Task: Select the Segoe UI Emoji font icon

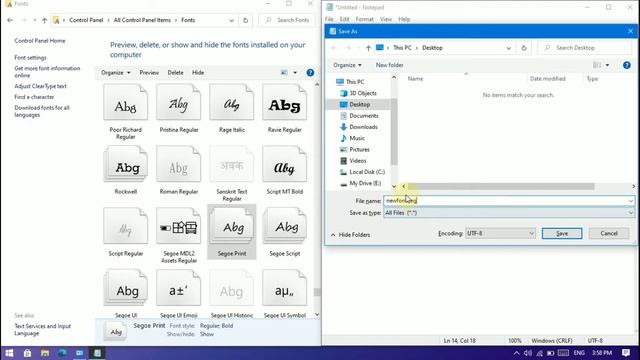Action: 178,288
